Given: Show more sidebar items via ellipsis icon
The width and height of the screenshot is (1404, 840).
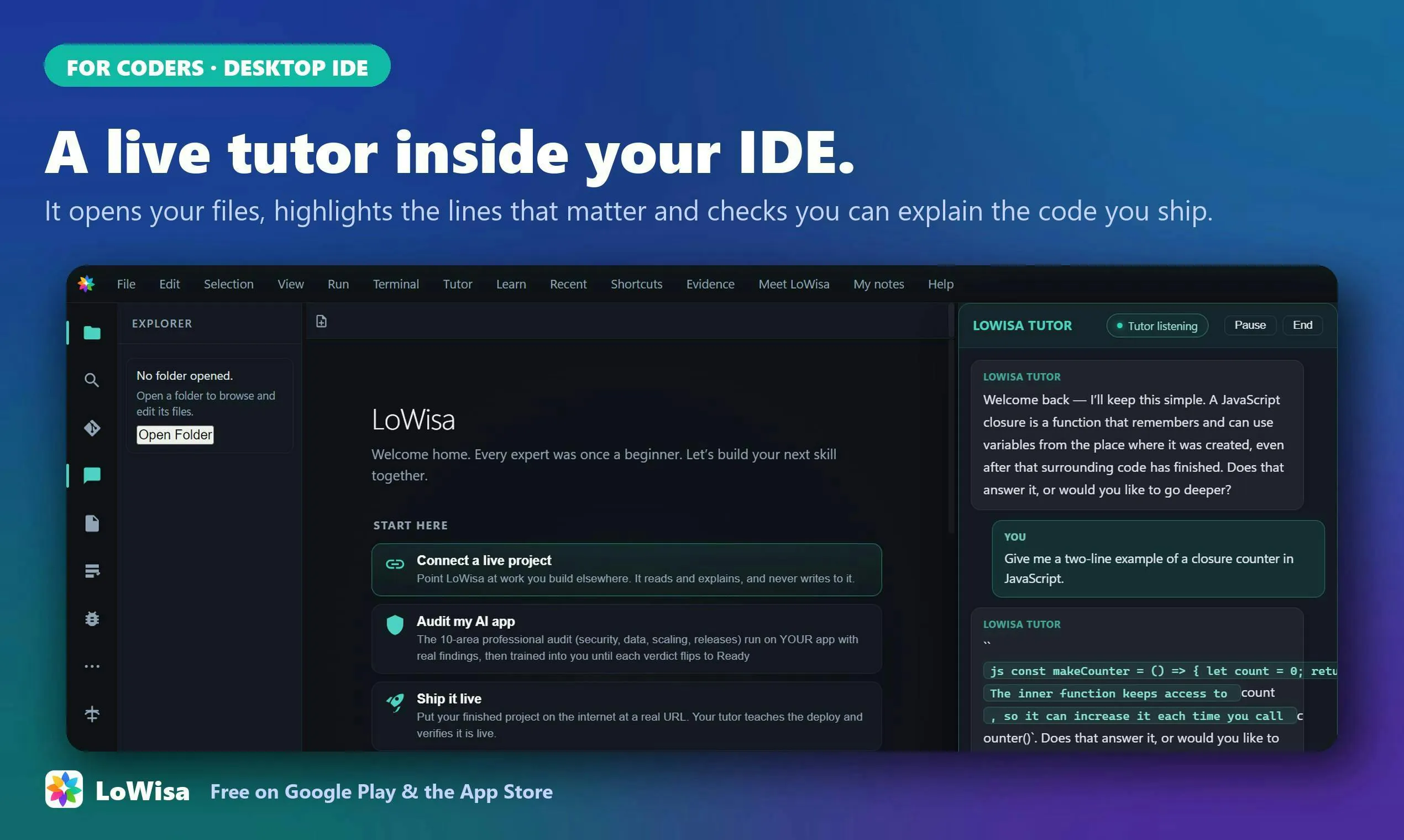Looking at the screenshot, I should pos(92,666).
